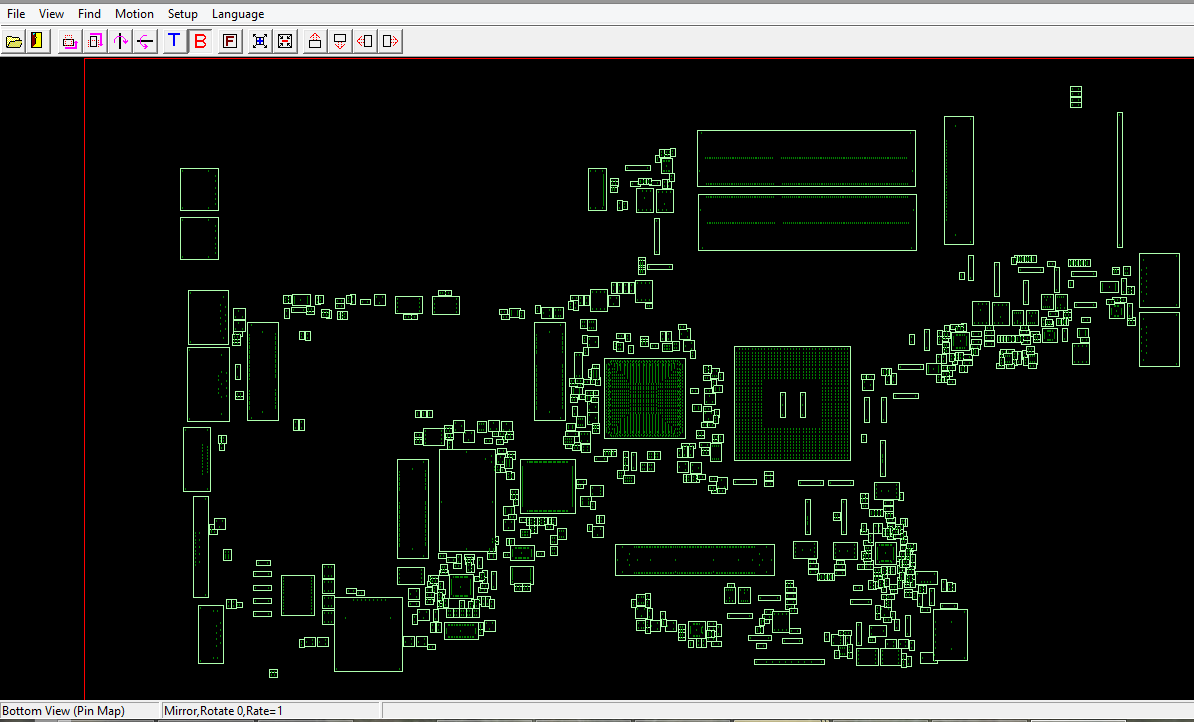
Task: Rotate board counter-clockwise with first magenta icon
Action: click(70, 41)
